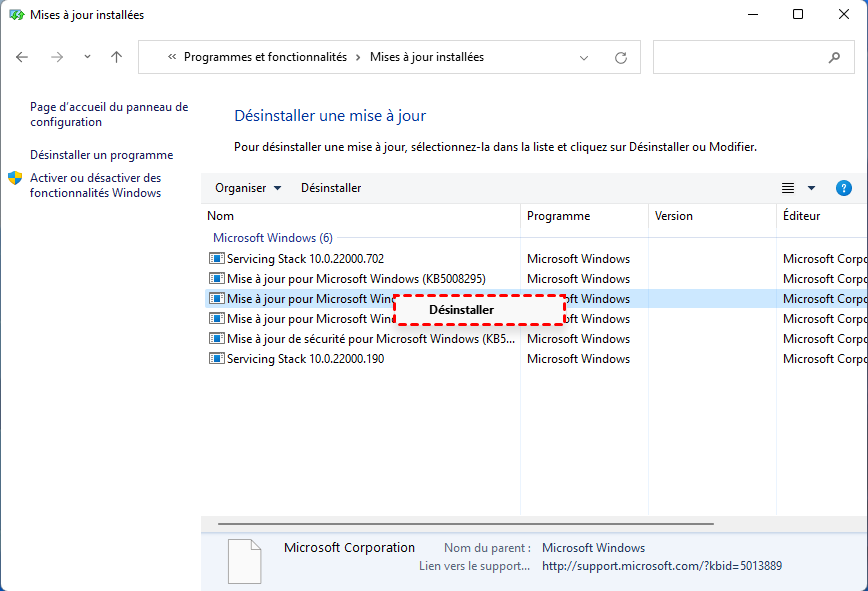Click Désinstaller in the toolbar
This screenshot has width=868, height=591.
[331, 188]
